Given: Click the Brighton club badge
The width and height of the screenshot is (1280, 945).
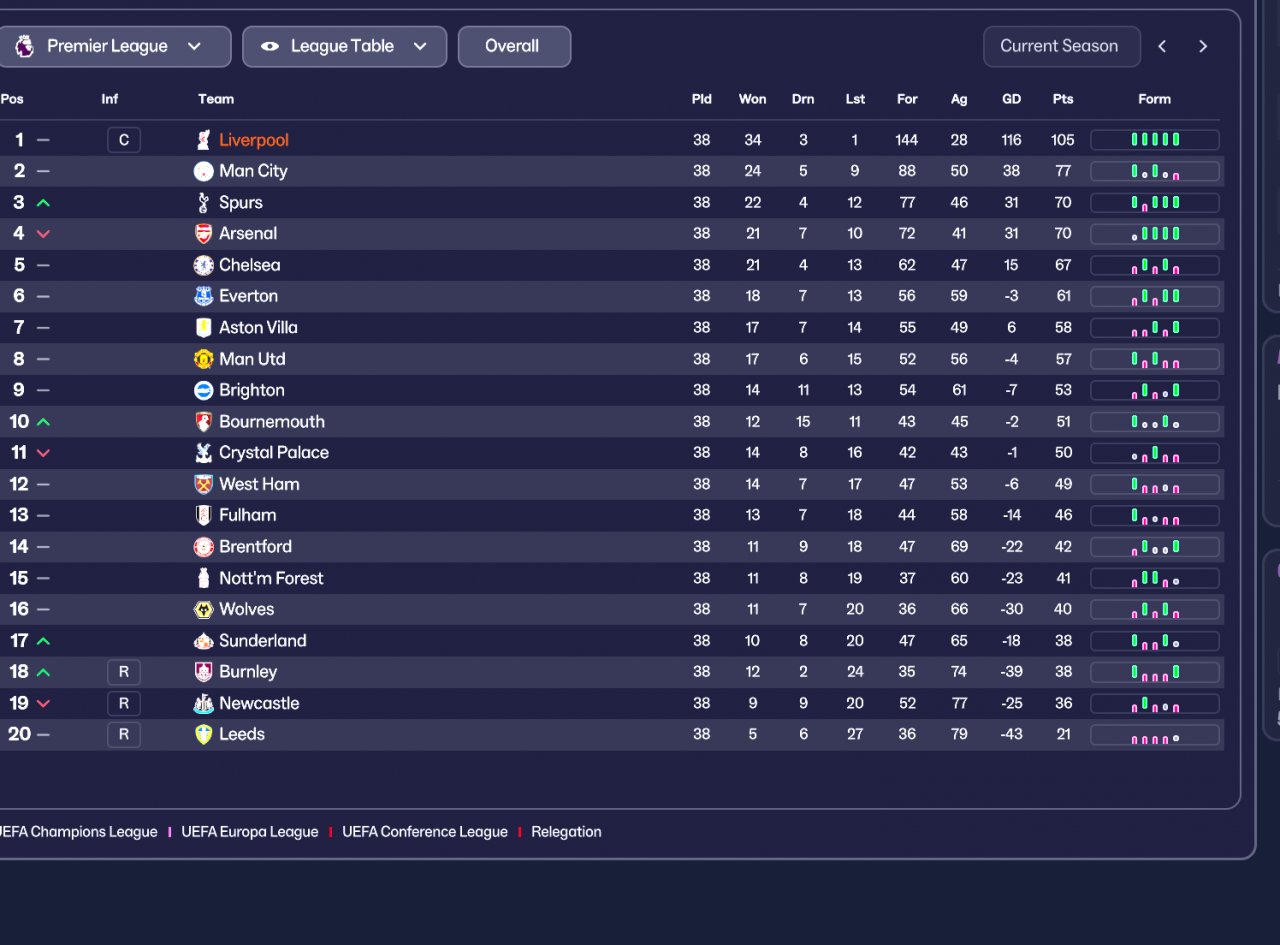Looking at the screenshot, I should click(204, 390).
